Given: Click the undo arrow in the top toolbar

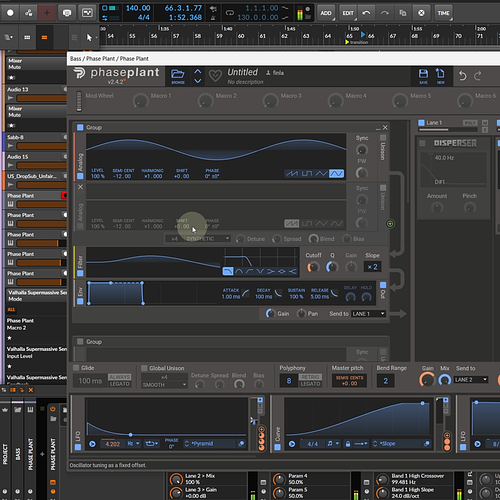Looking at the screenshot, I should [x=366, y=13].
